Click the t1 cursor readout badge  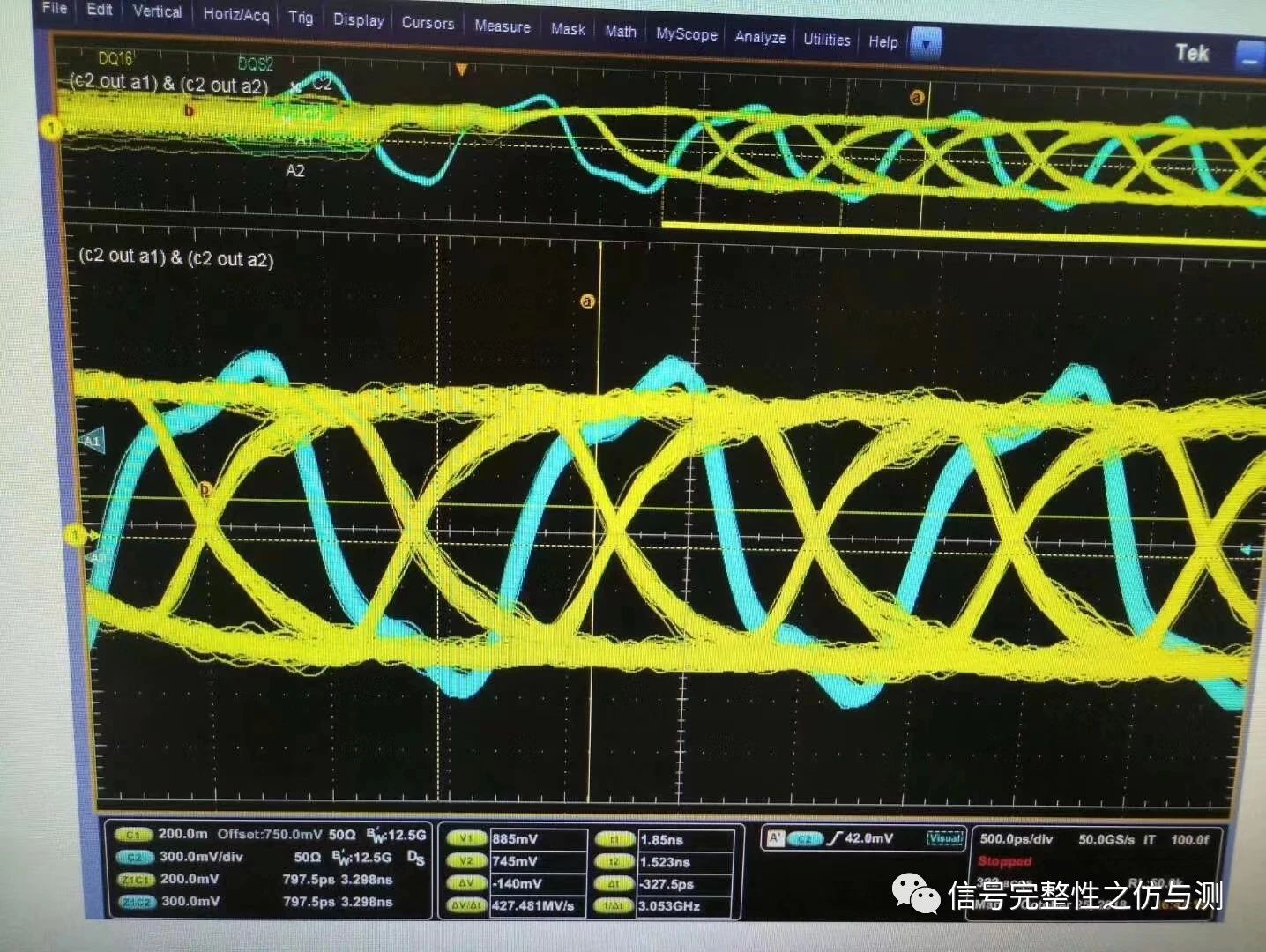point(615,840)
